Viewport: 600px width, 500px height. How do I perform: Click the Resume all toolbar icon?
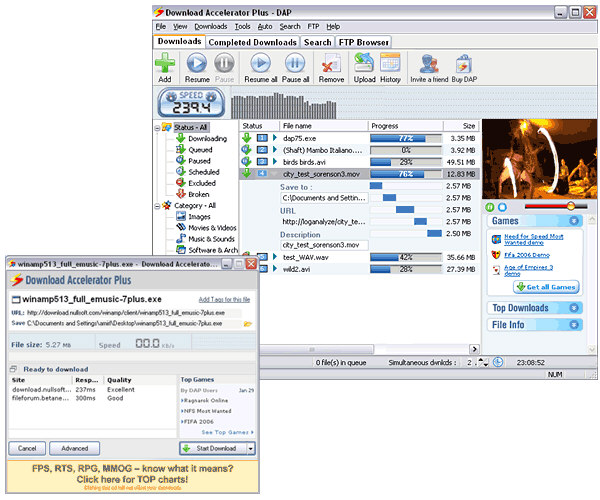[261, 64]
